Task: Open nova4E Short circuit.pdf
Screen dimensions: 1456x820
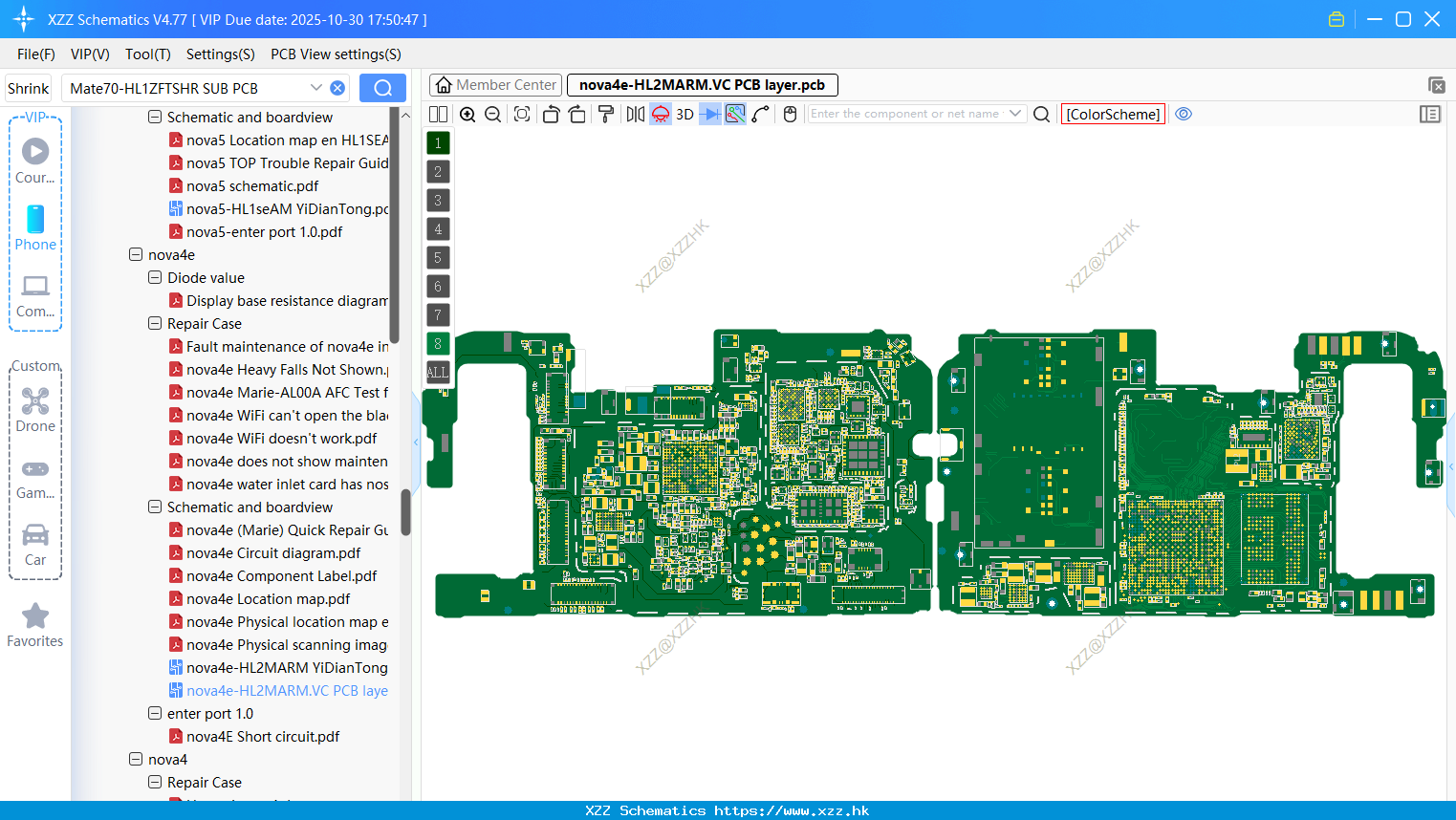Action: (x=263, y=737)
